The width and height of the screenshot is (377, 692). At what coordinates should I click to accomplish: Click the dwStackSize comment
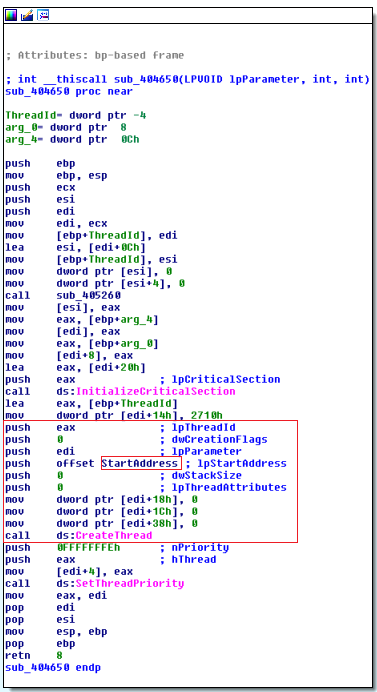pos(201,475)
